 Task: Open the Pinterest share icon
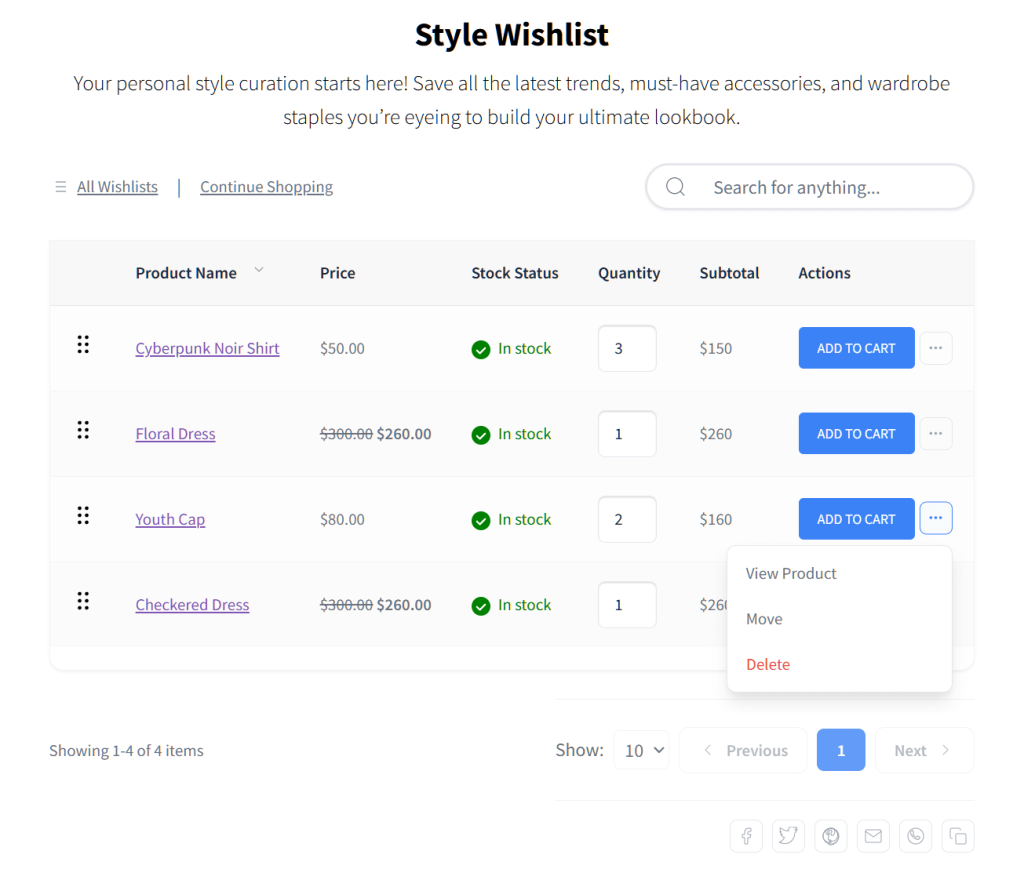click(x=830, y=836)
